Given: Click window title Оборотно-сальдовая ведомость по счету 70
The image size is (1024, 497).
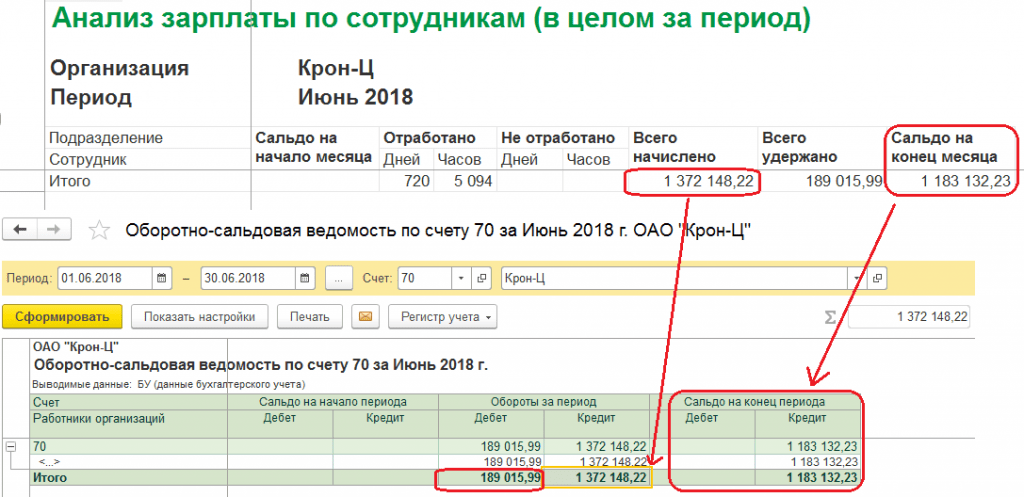Looking at the screenshot, I should [436, 230].
